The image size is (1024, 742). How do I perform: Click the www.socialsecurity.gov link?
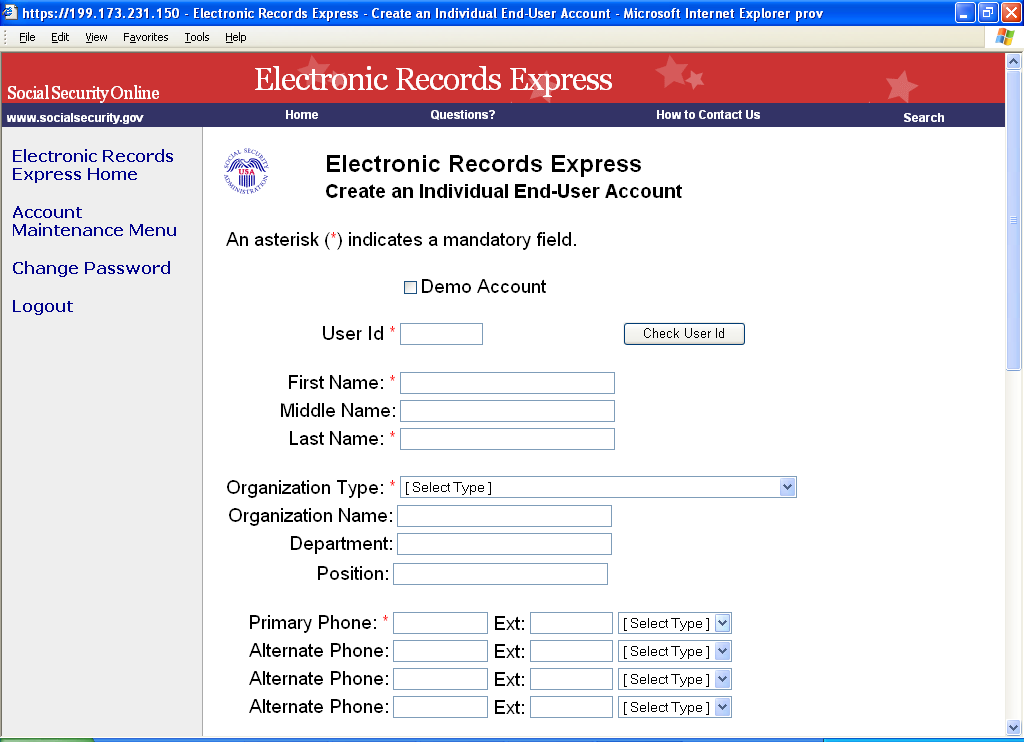[75, 118]
